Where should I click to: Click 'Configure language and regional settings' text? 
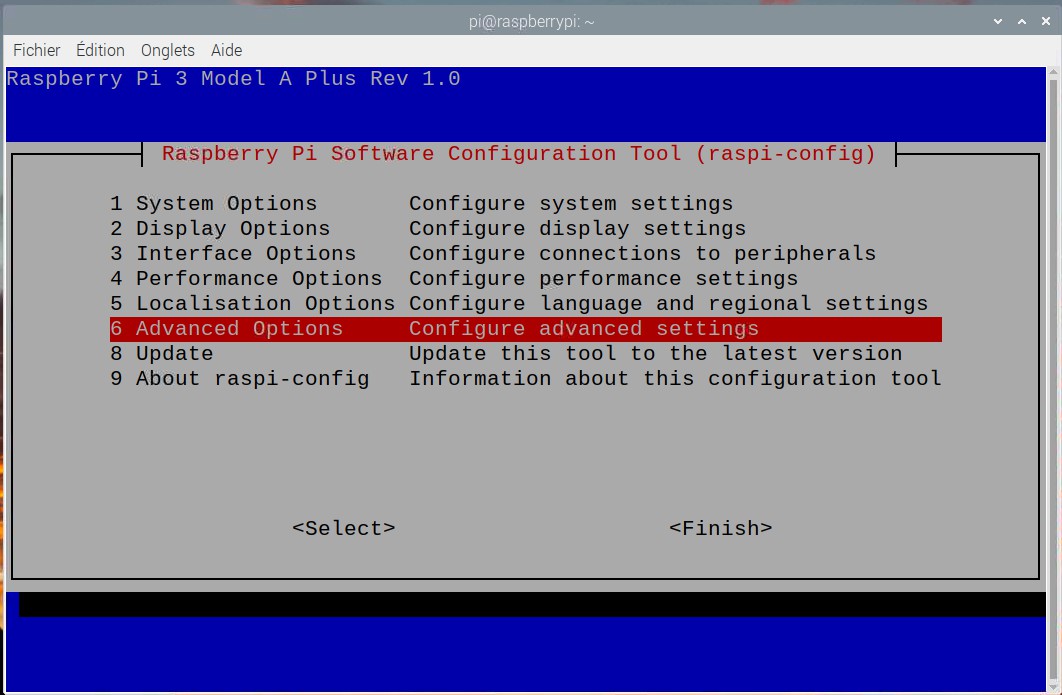pyautogui.click(x=668, y=303)
